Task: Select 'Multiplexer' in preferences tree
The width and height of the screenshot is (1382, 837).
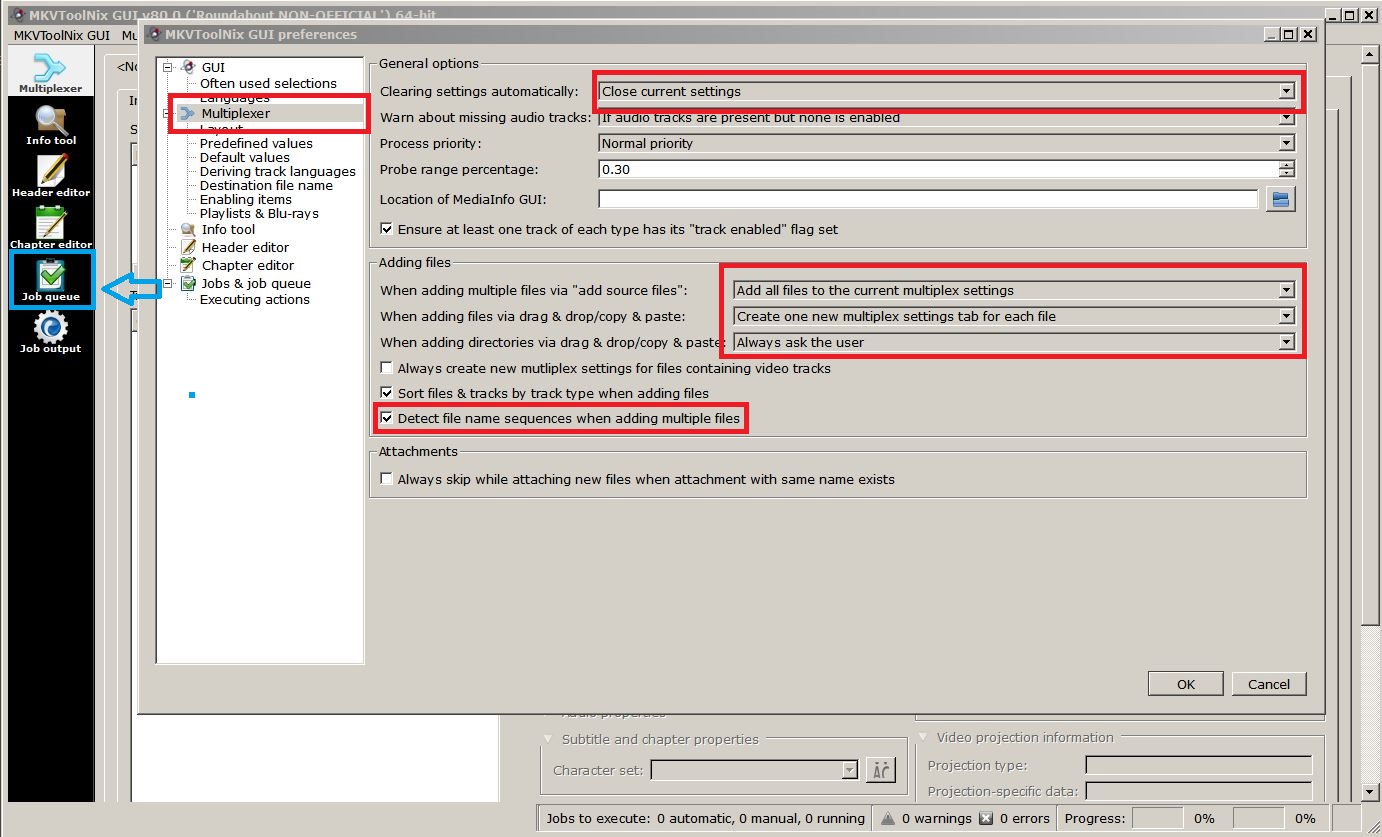Action: click(236, 113)
